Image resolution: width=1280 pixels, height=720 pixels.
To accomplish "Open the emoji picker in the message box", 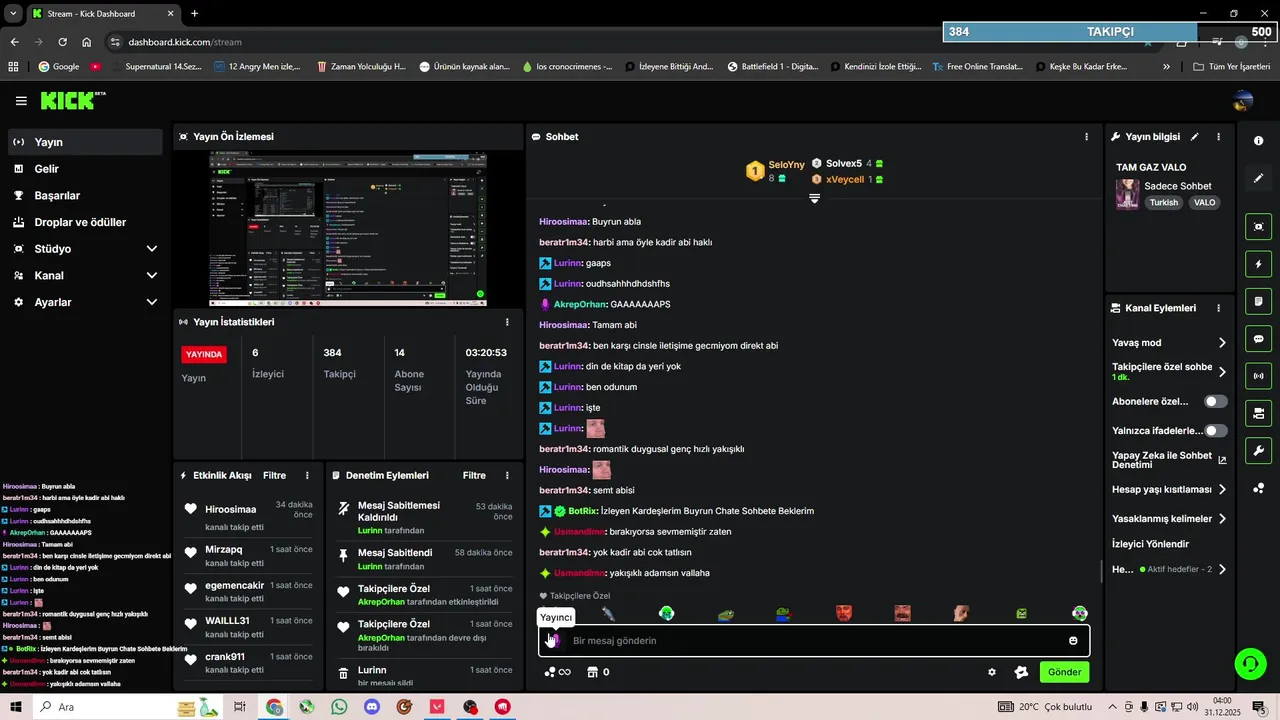I will pyautogui.click(x=1073, y=641).
